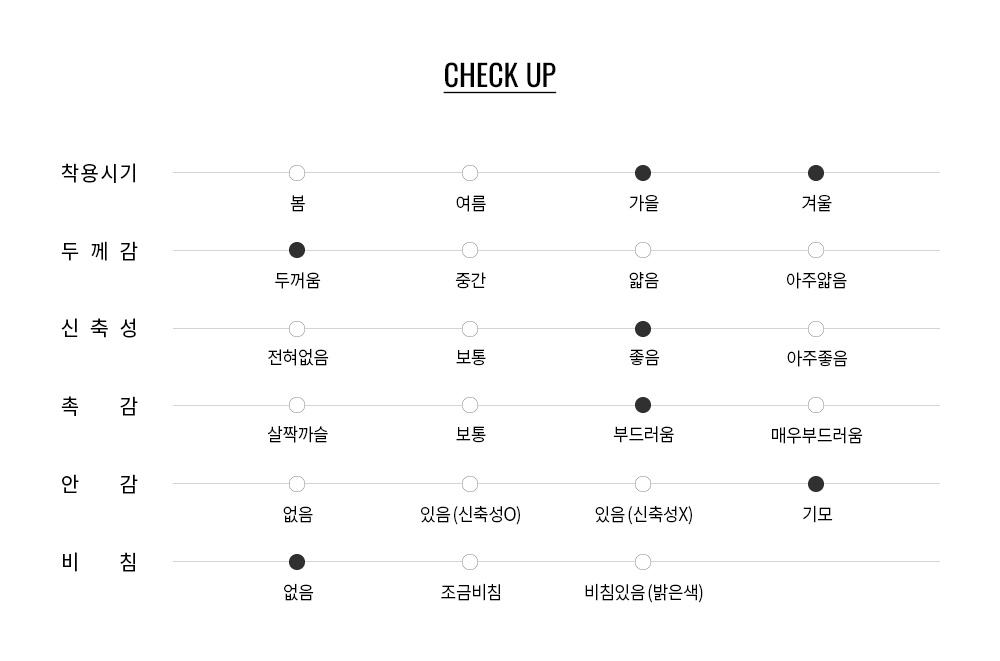Screen dimensions: 1000x661
Task: Select 아주얇음 thickness radio circle
Action: click(x=816, y=250)
